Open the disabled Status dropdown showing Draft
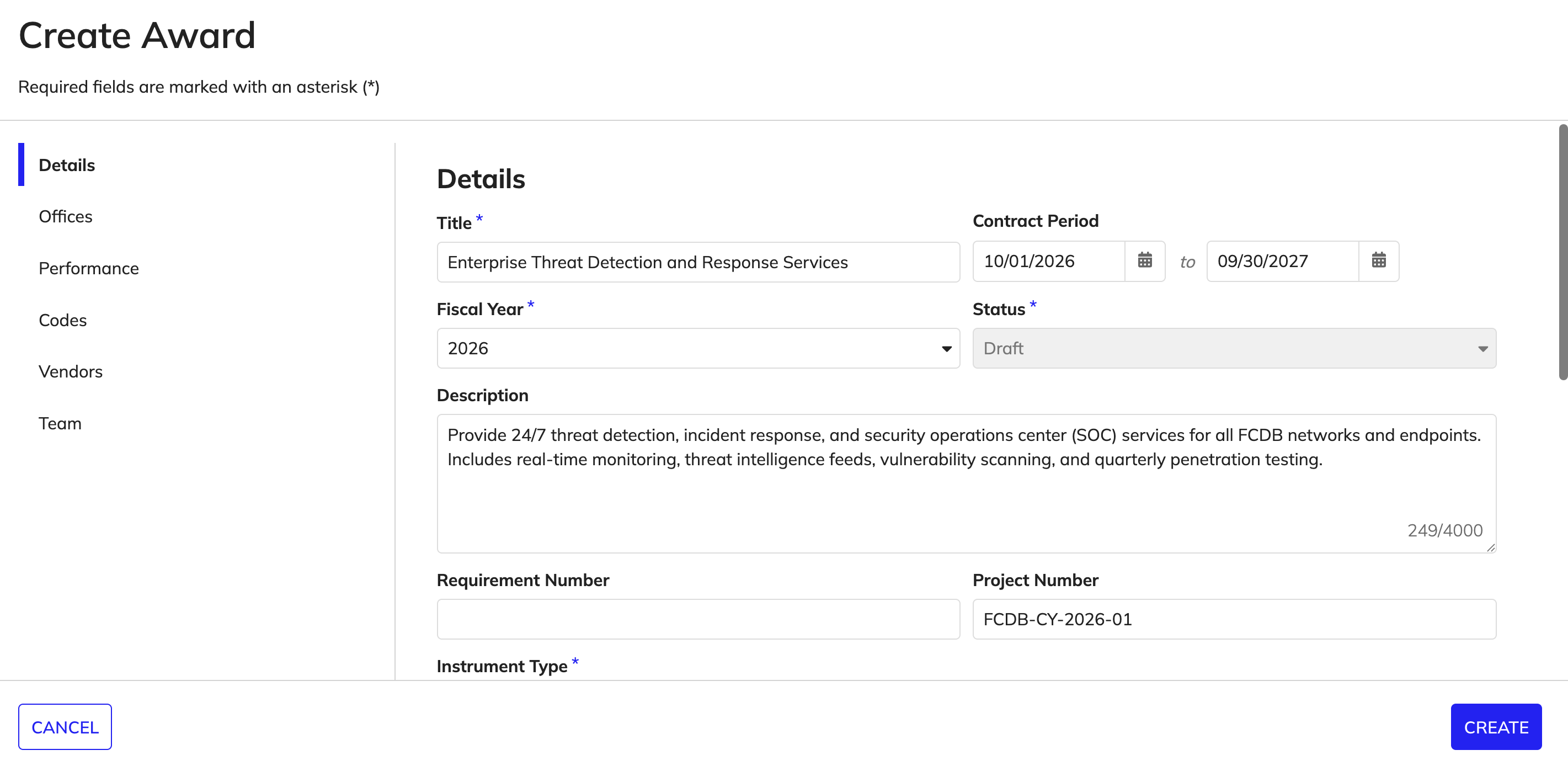Image resolution: width=1568 pixels, height=766 pixels. click(1234, 348)
